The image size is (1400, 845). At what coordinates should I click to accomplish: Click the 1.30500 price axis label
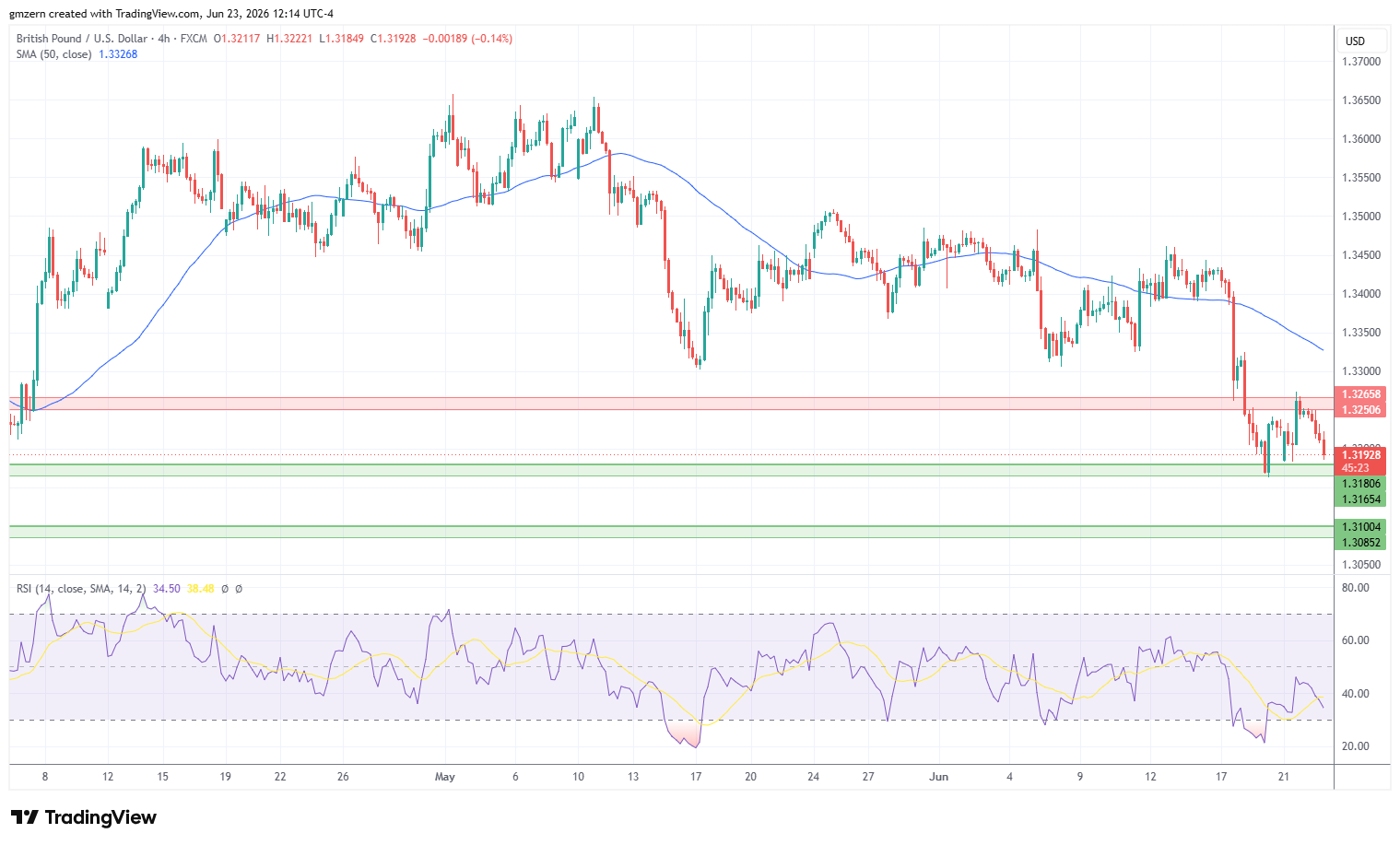coord(1361,565)
